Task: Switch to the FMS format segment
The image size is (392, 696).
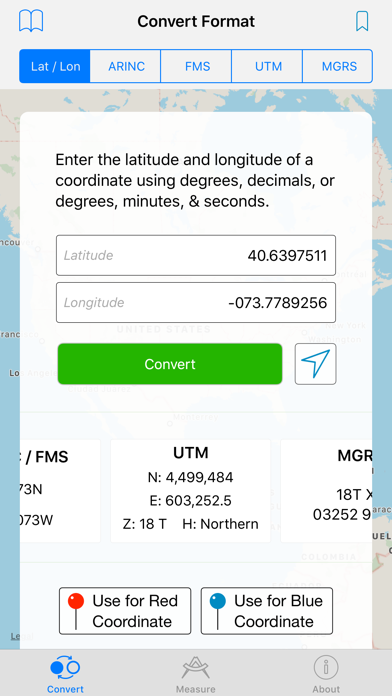Action: [x=197, y=66]
